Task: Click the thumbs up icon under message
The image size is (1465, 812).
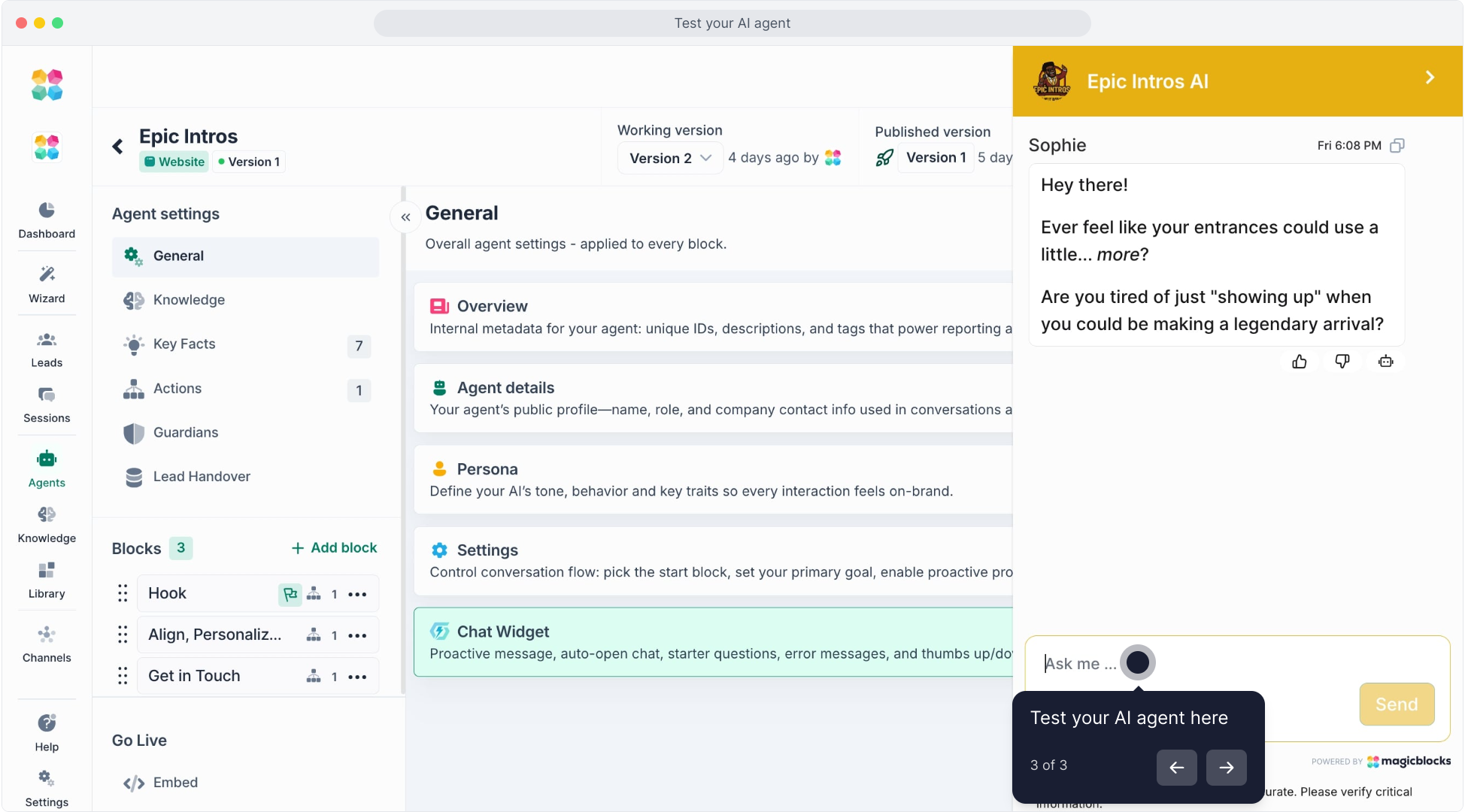Action: 1300,362
